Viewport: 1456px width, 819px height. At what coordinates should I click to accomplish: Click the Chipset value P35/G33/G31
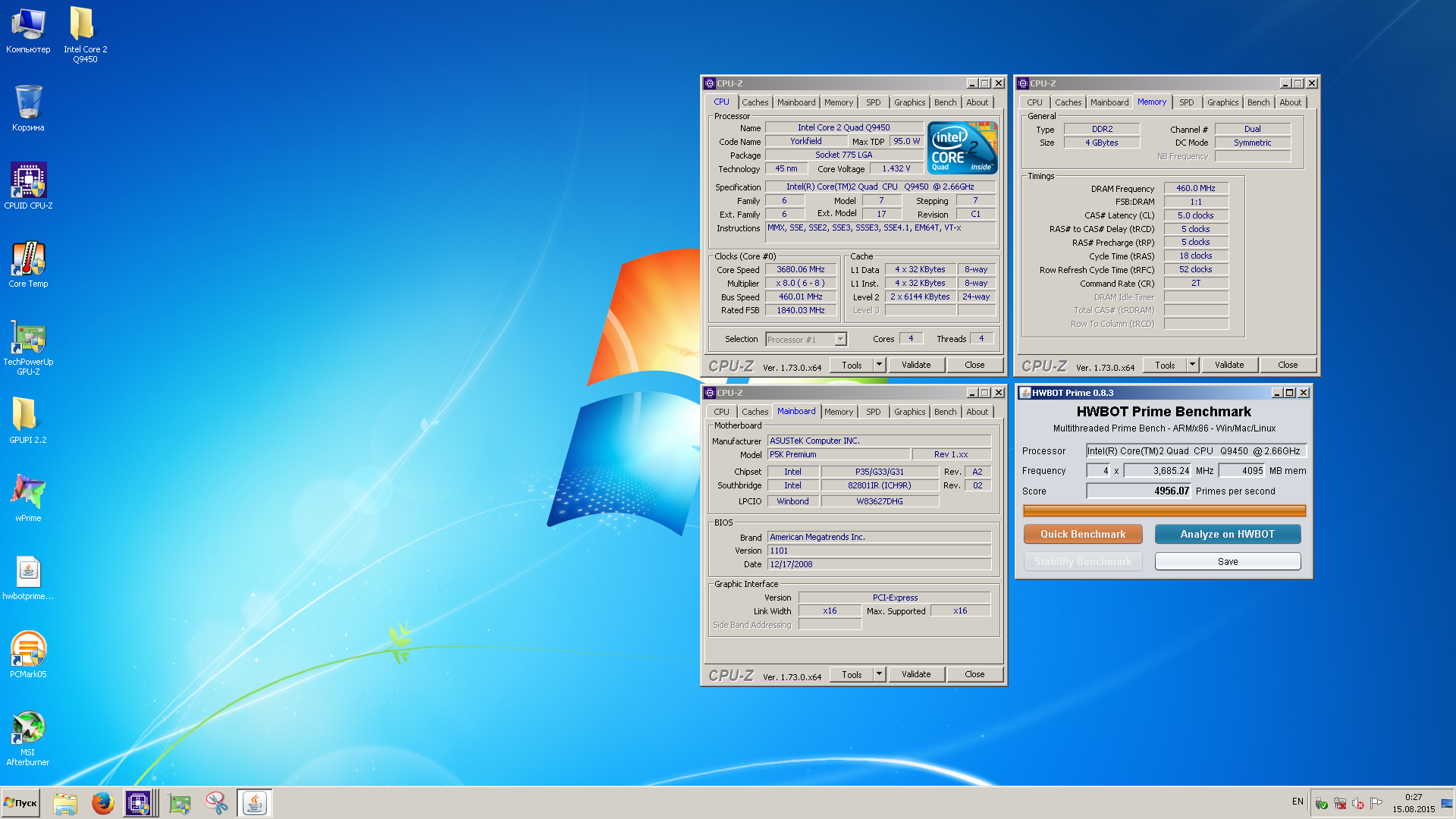(880, 472)
